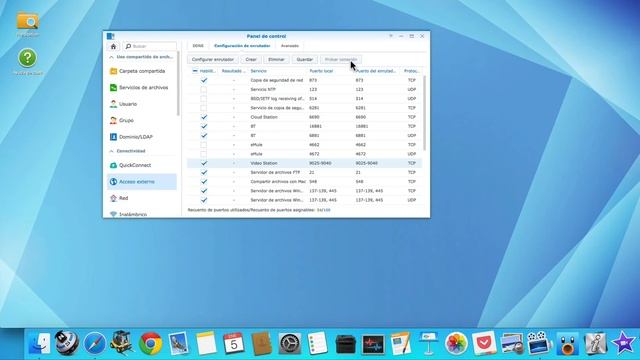Click the home icon in Panel de control

click(113, 46)
